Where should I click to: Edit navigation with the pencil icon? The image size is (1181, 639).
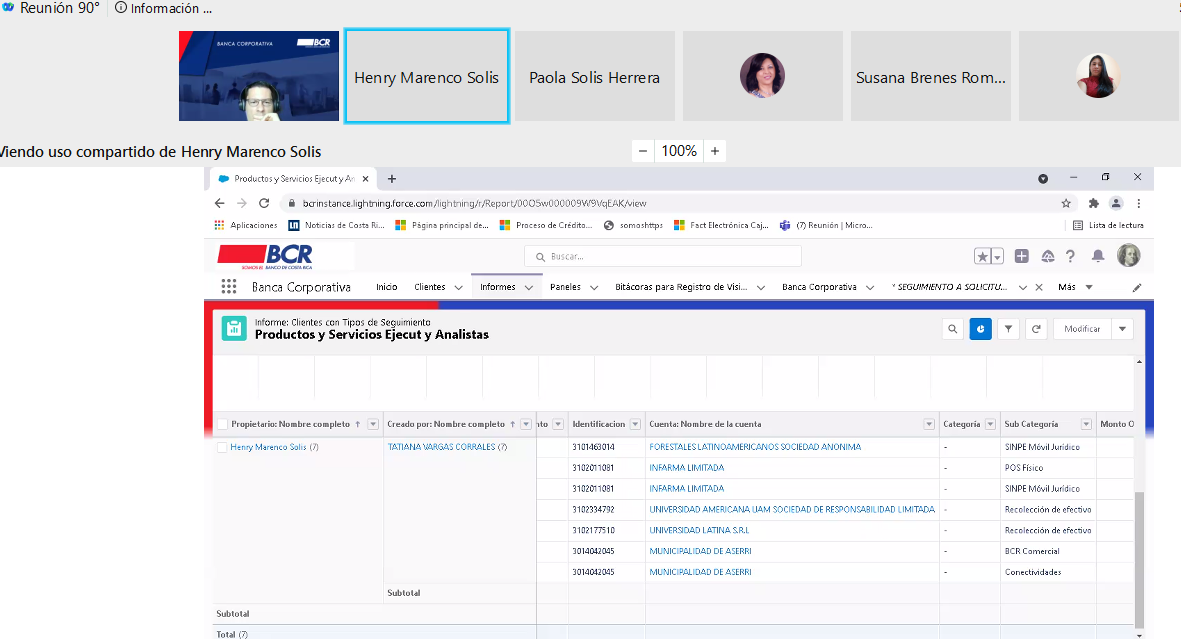point(1137,287)
